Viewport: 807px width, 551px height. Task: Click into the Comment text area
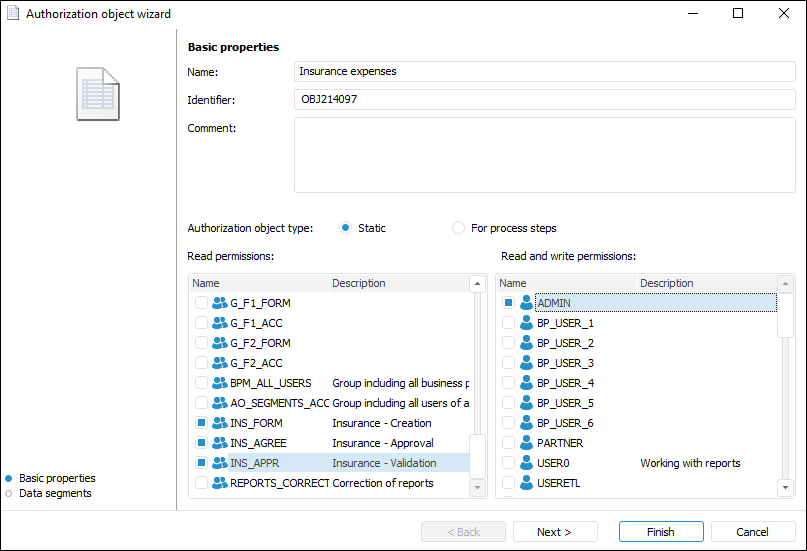point(544,154)
